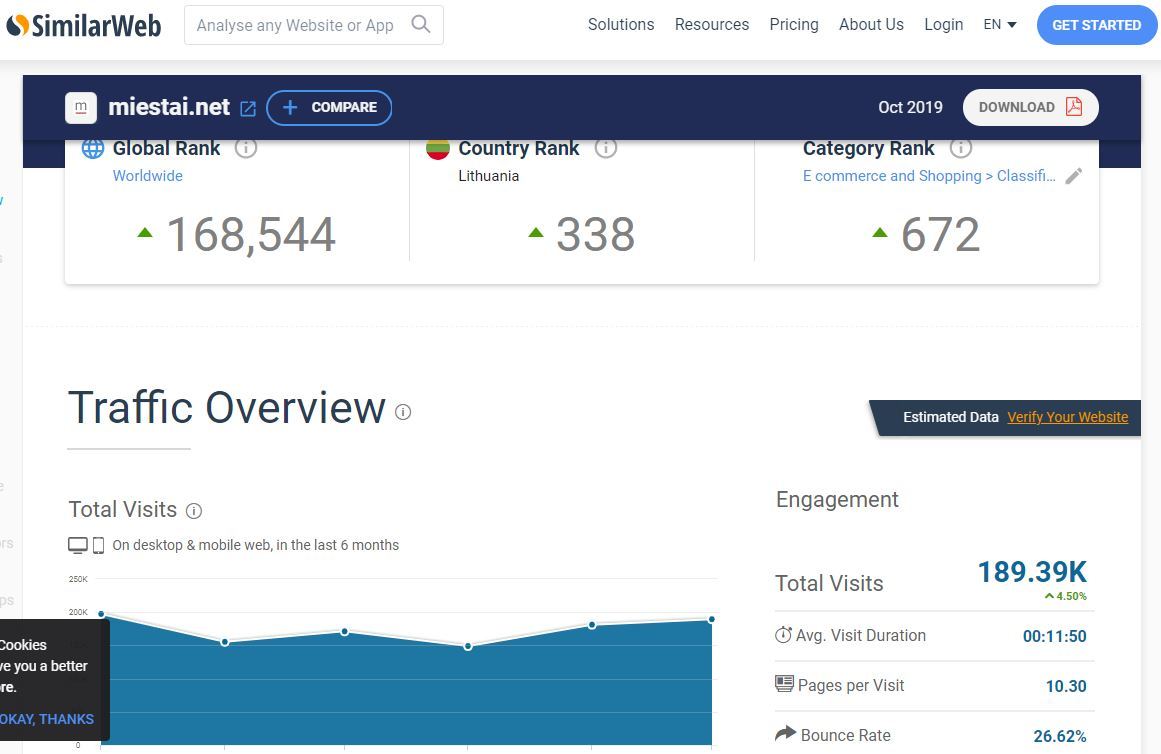This screenshot has width=1161, height=754.
Task: Go to the Pricing page
Action: (793, 25)
